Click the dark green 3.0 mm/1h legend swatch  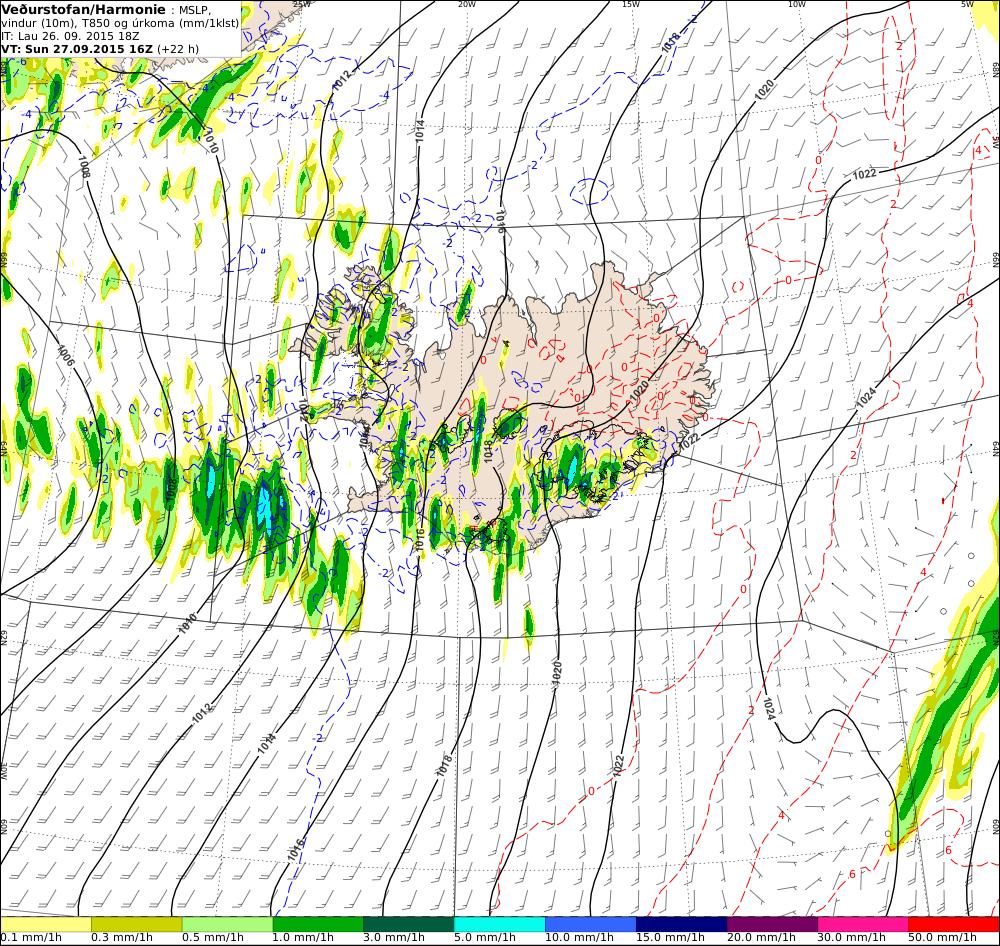[409, 924]
